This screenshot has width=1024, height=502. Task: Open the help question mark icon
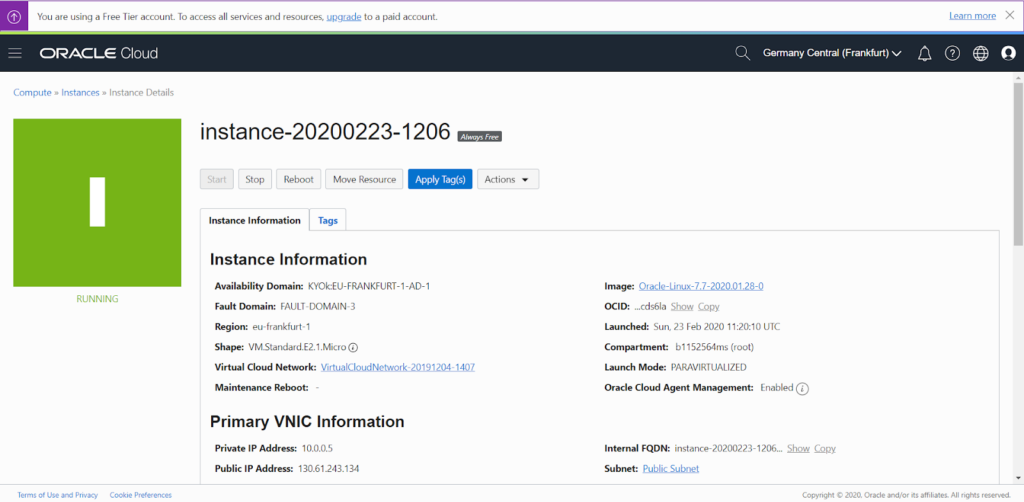952,53
